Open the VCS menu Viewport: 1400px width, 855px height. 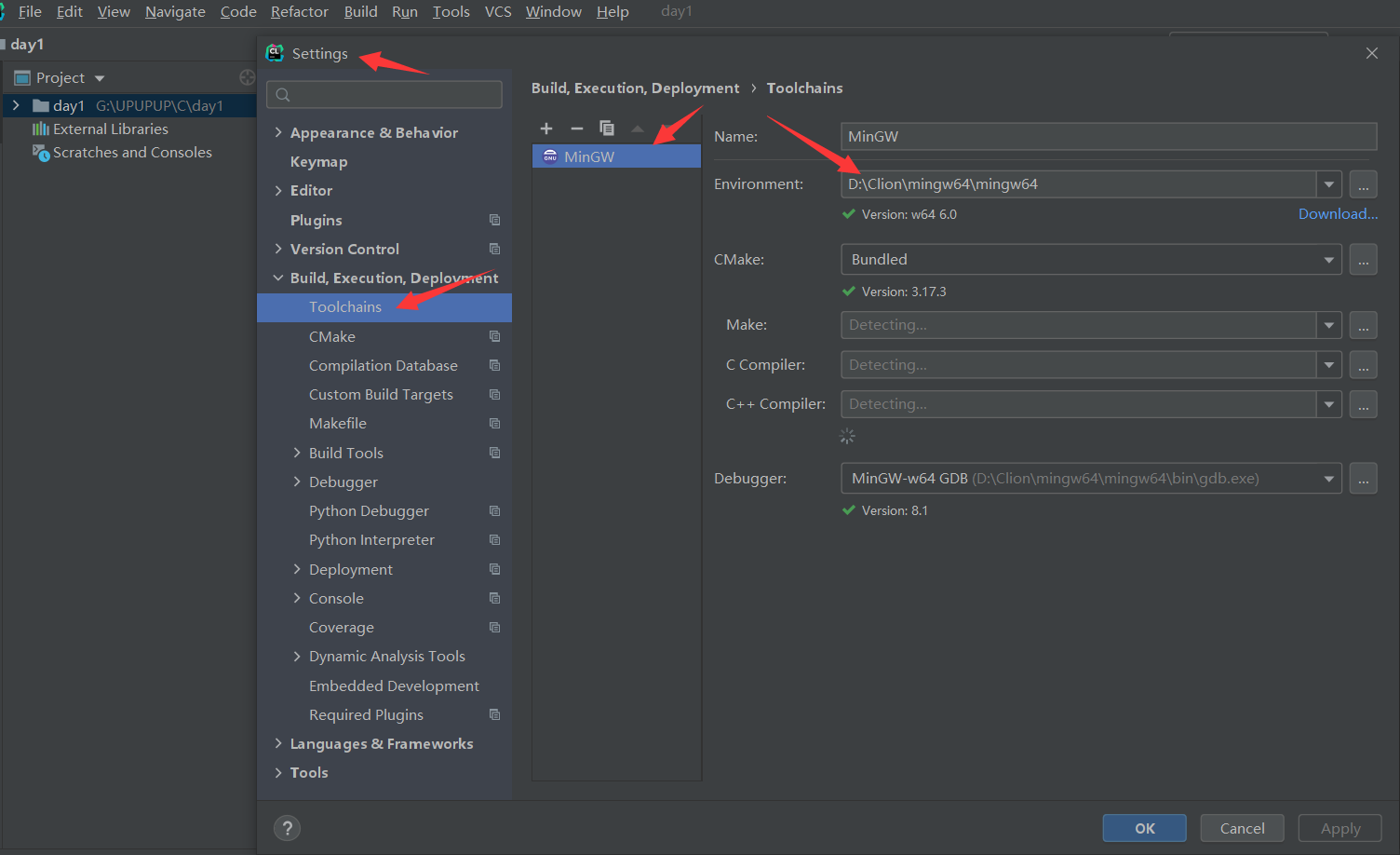click(x=498, y=11)
